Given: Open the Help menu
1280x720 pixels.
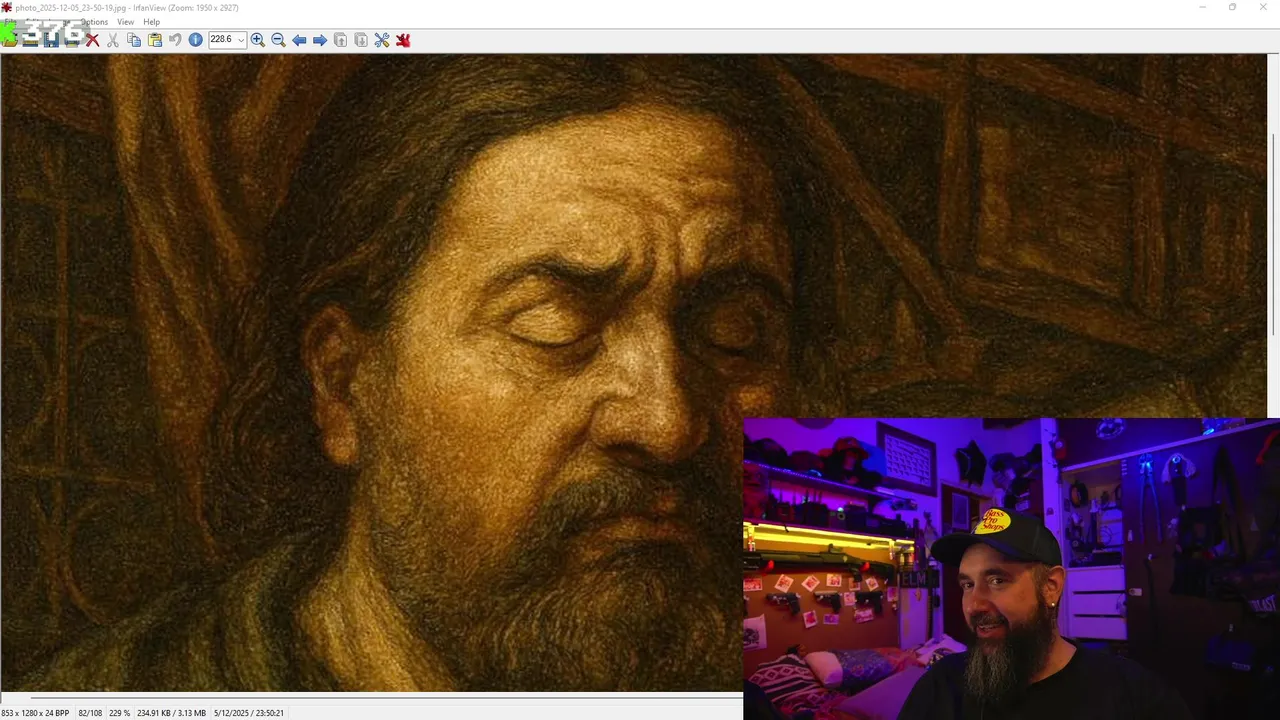Looking at the screenshot, I should coord(151,22).
